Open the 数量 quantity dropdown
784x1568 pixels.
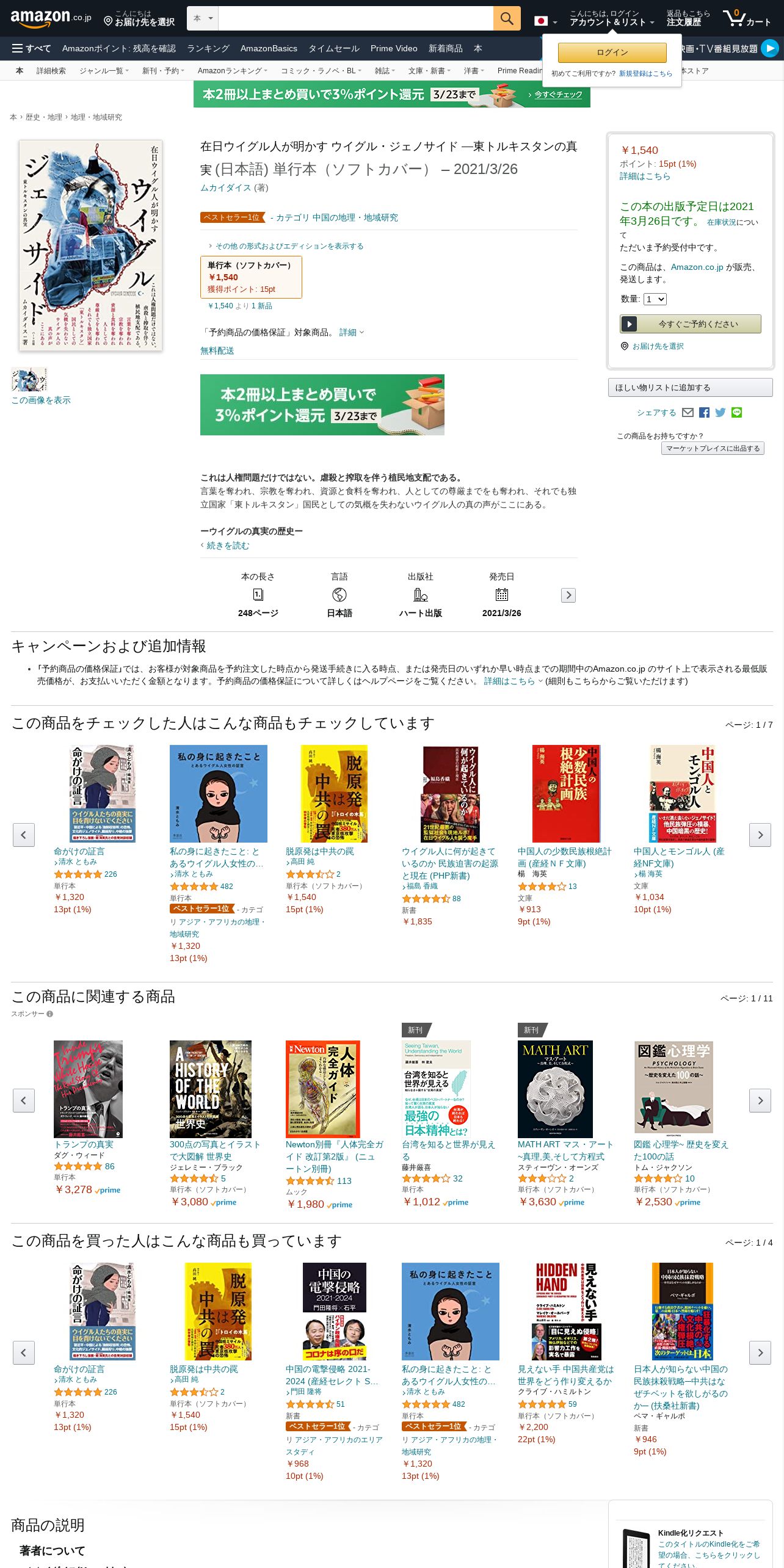655,299
